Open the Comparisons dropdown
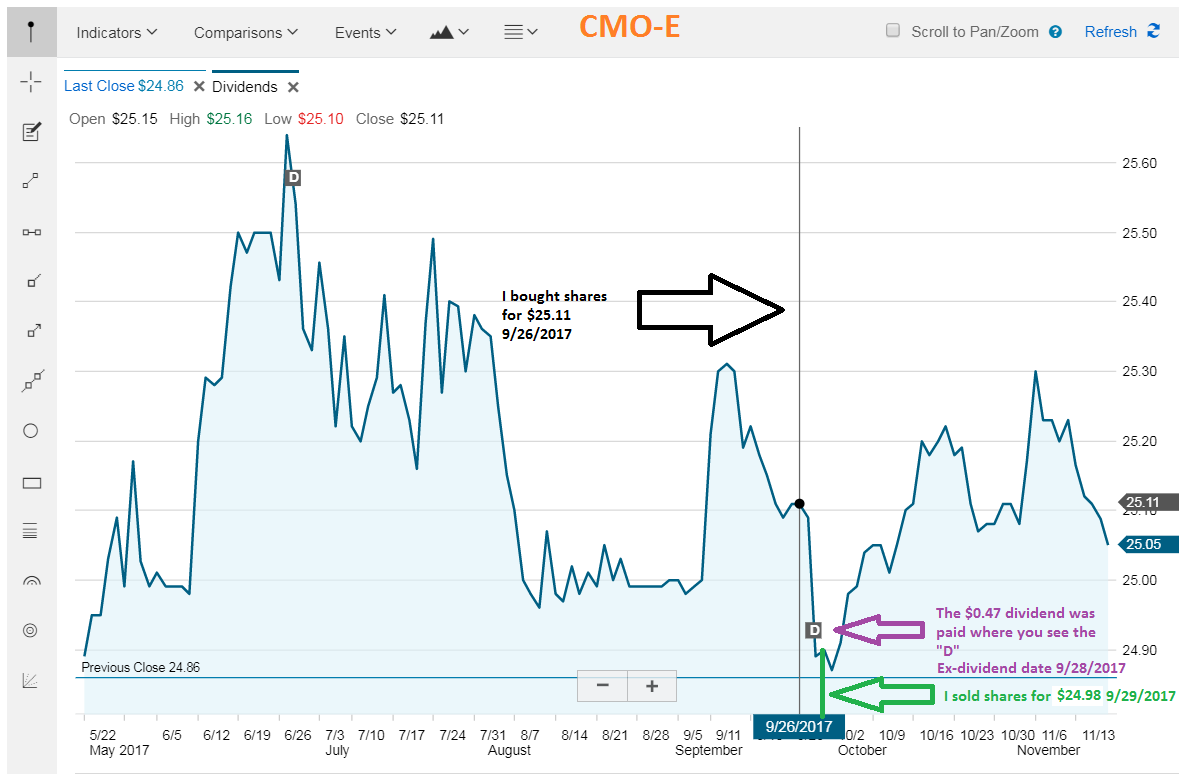 point(246,32)
